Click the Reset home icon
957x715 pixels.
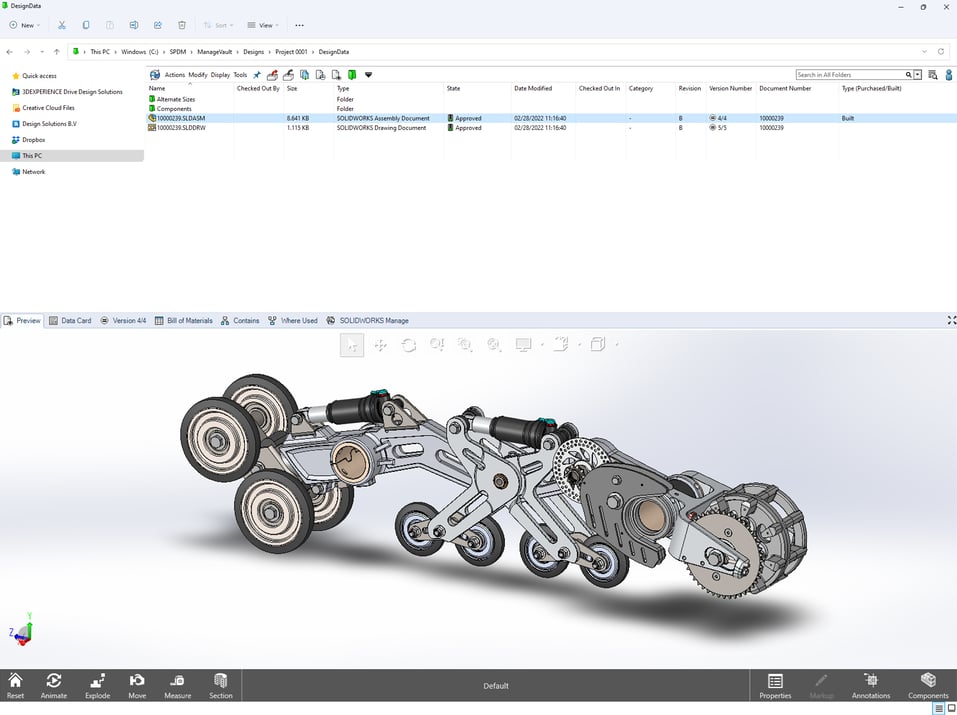pos(15,685)
